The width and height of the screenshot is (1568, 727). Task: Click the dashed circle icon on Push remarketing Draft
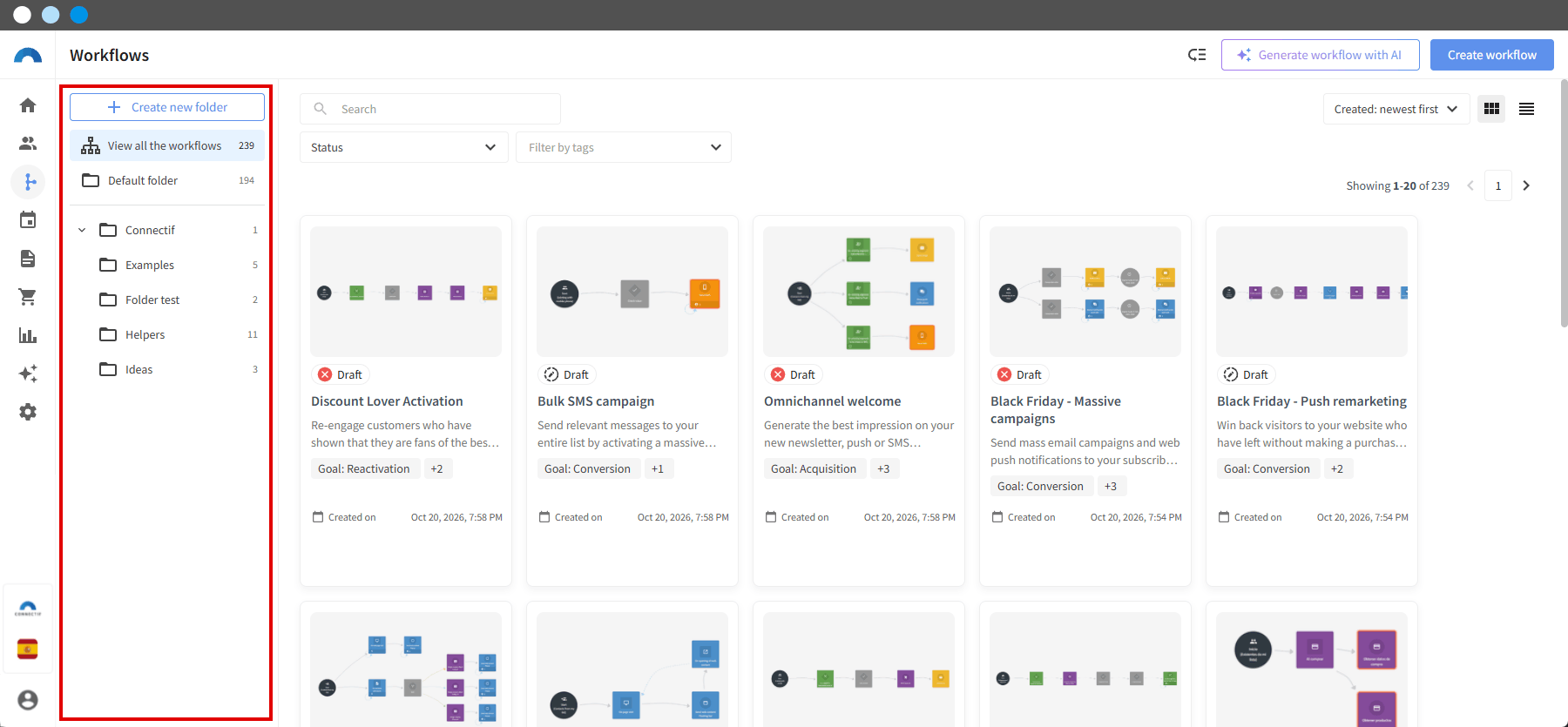click(1231, 374)
